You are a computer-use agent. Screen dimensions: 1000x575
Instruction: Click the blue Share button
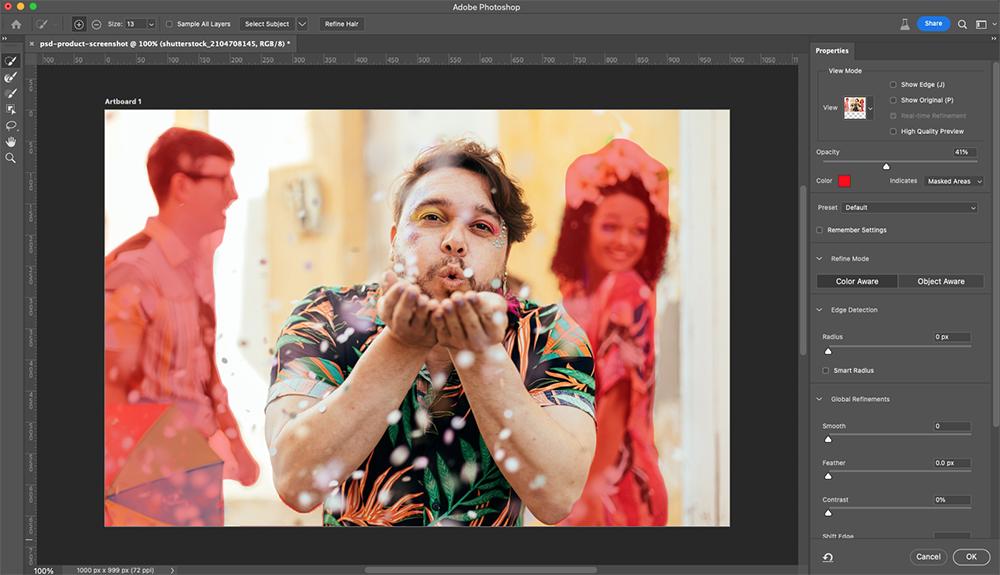[934, 24]
